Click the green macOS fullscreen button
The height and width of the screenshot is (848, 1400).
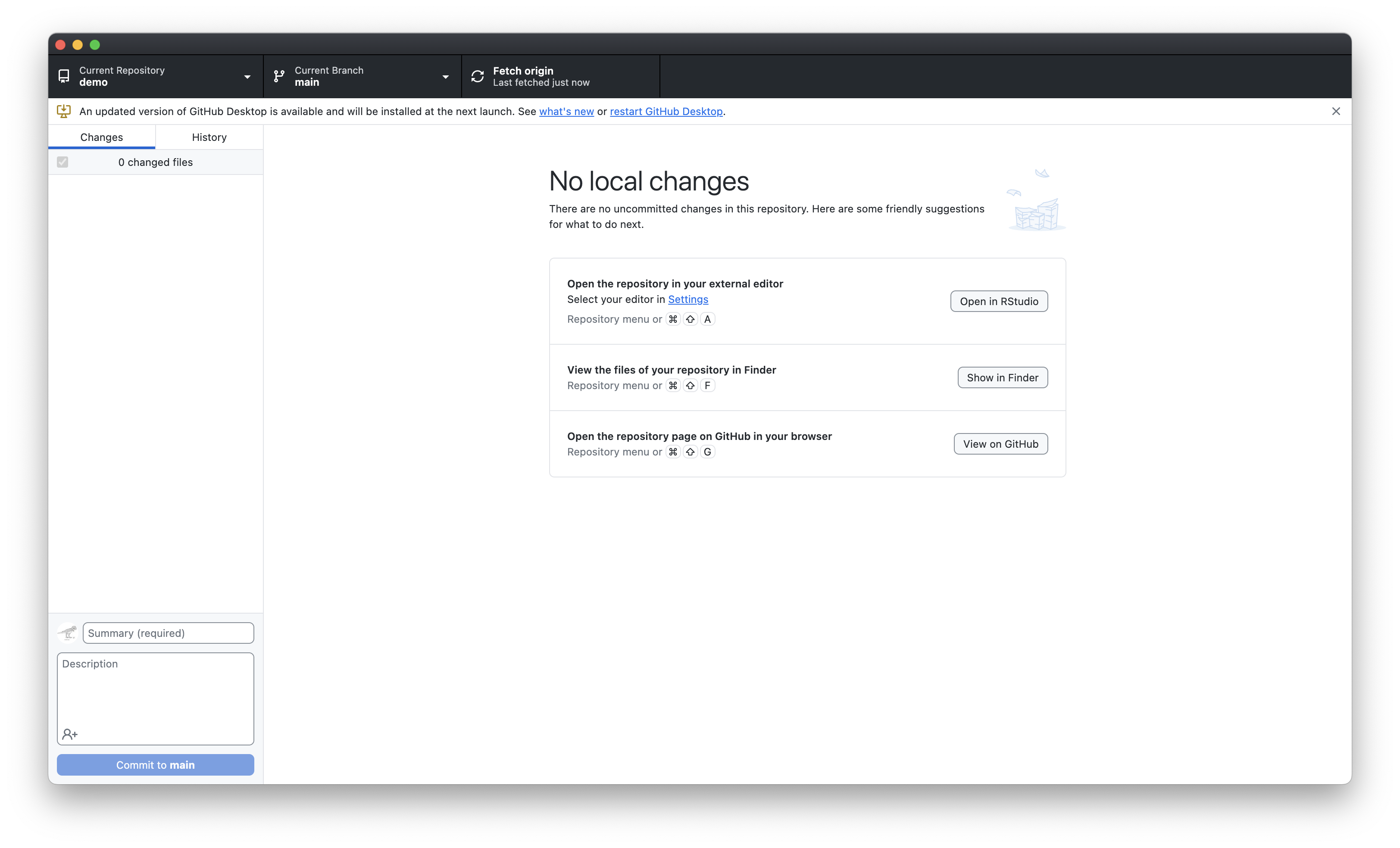pos(95,45)
